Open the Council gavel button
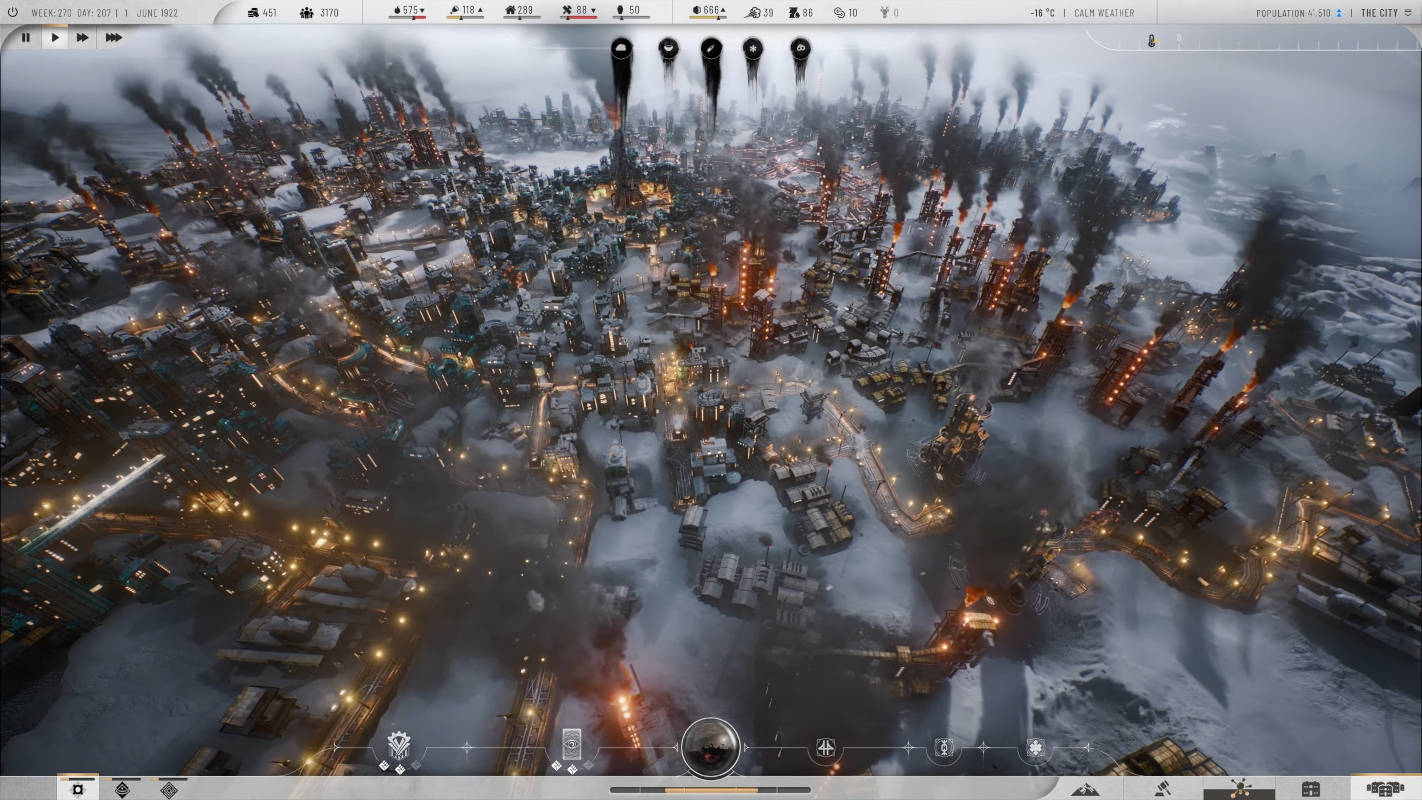This screenshot has width=1422, height=800. (x=1162, y=788)
